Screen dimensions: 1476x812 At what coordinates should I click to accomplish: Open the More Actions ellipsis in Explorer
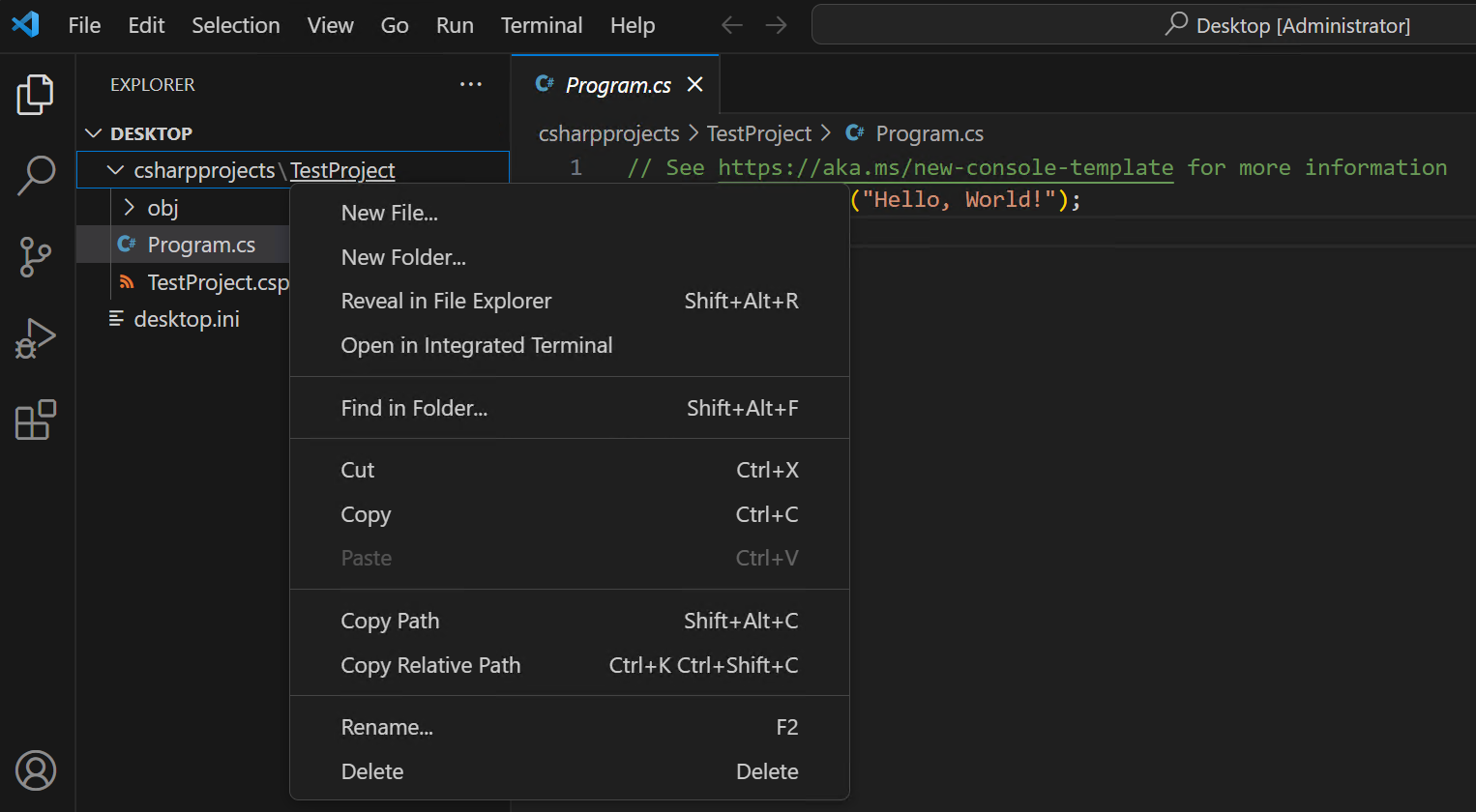[x=471, y=85]
